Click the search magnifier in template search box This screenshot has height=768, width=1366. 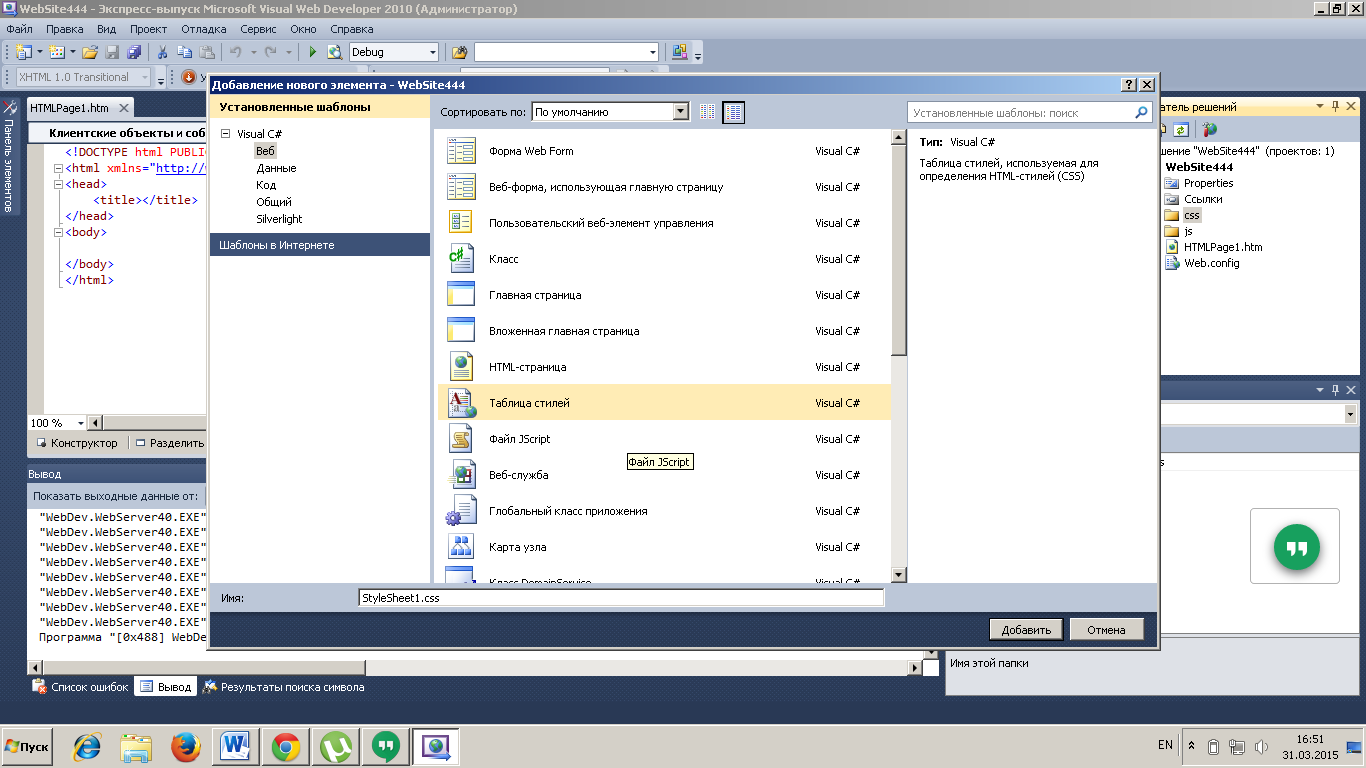click(1141, 113)
